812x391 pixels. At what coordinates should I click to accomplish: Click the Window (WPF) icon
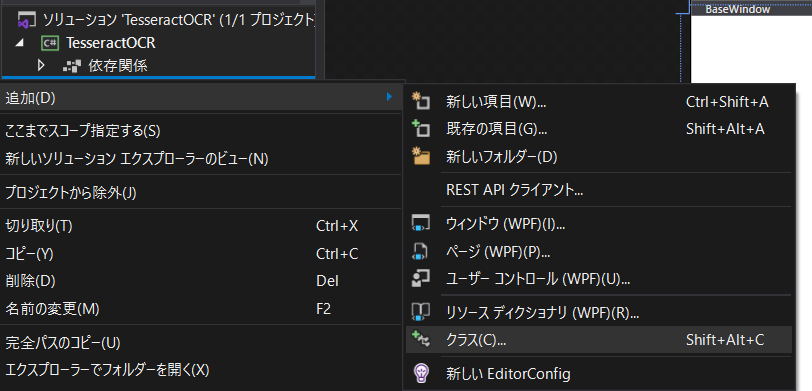pos(420,224)
